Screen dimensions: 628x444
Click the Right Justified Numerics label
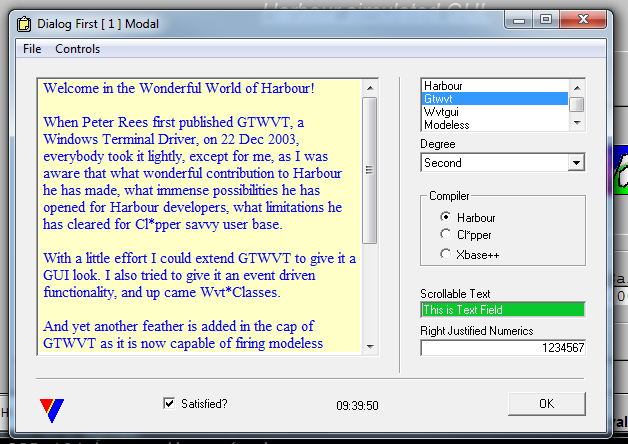point(477,331)
